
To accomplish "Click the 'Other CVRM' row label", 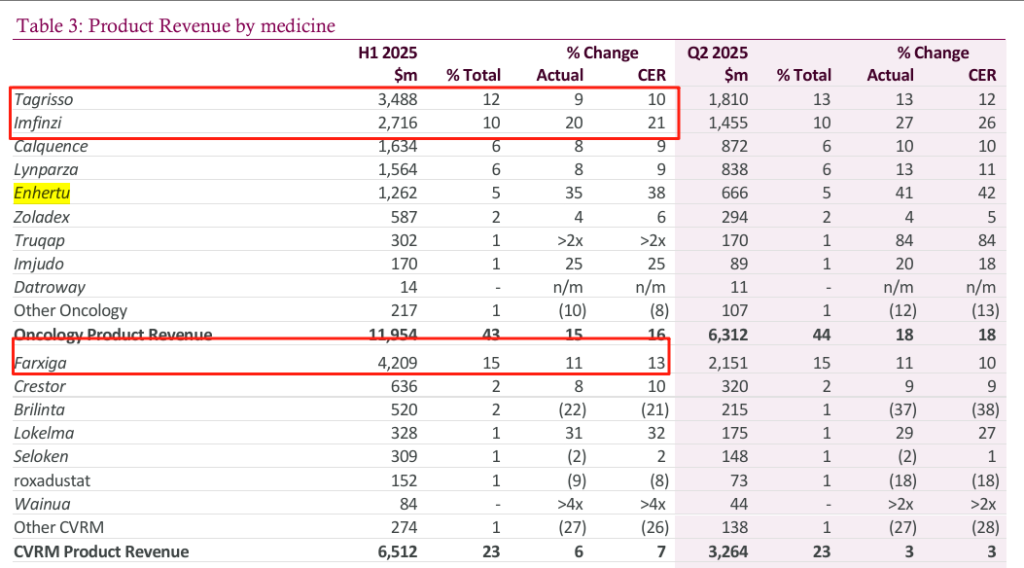I will coord(59,528).
